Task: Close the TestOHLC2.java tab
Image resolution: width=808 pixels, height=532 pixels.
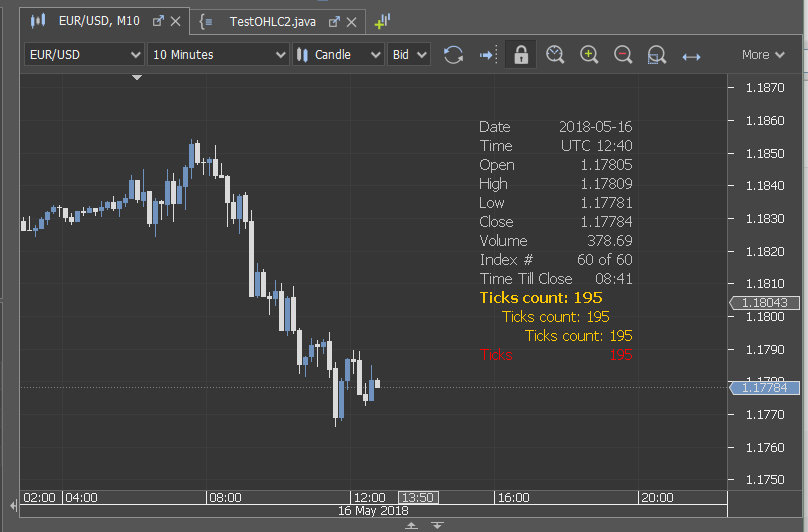Action: coord(351,22)
